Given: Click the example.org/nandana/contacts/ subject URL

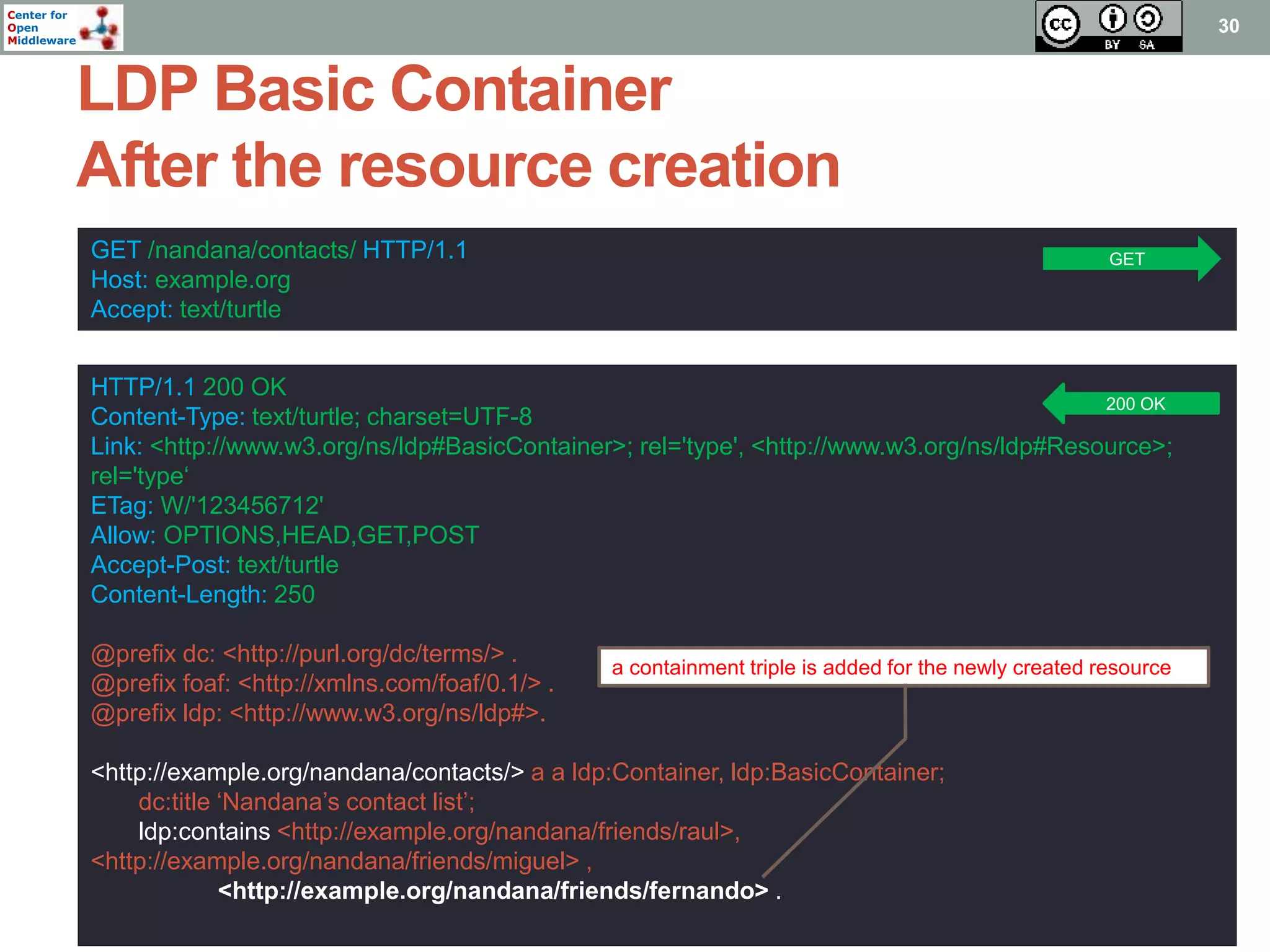Looking at the screenshot, I should (308, 772).
